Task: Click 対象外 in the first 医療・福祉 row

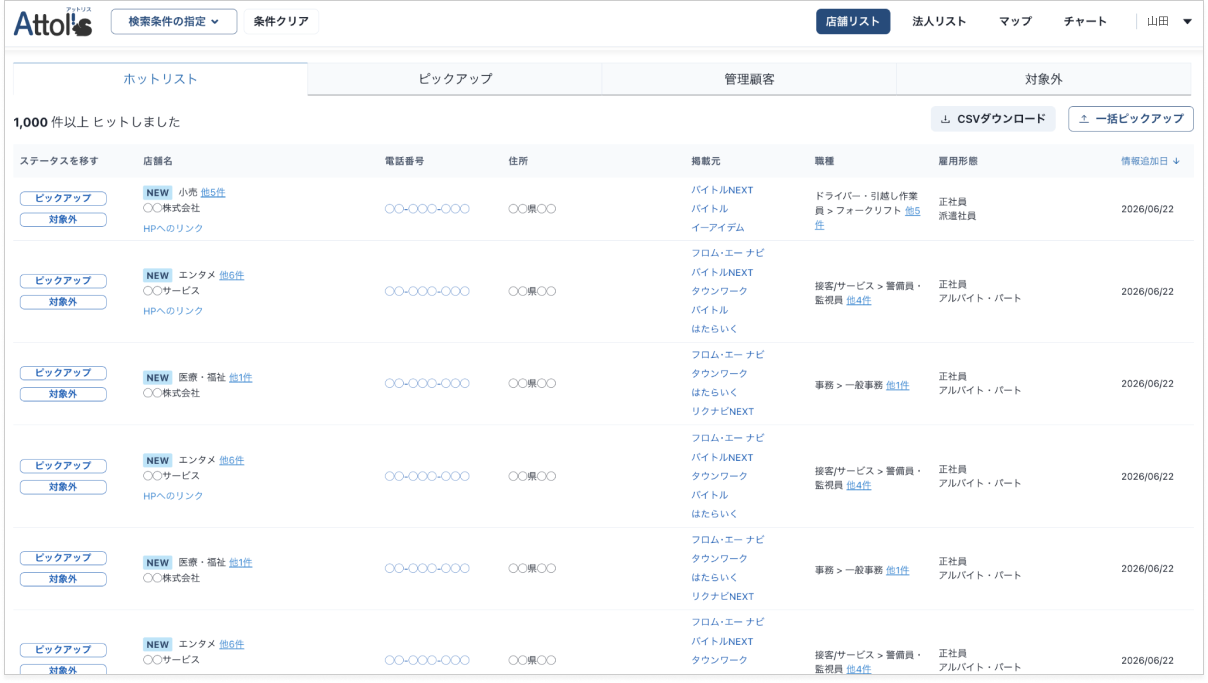Action: tap(63, 394)
